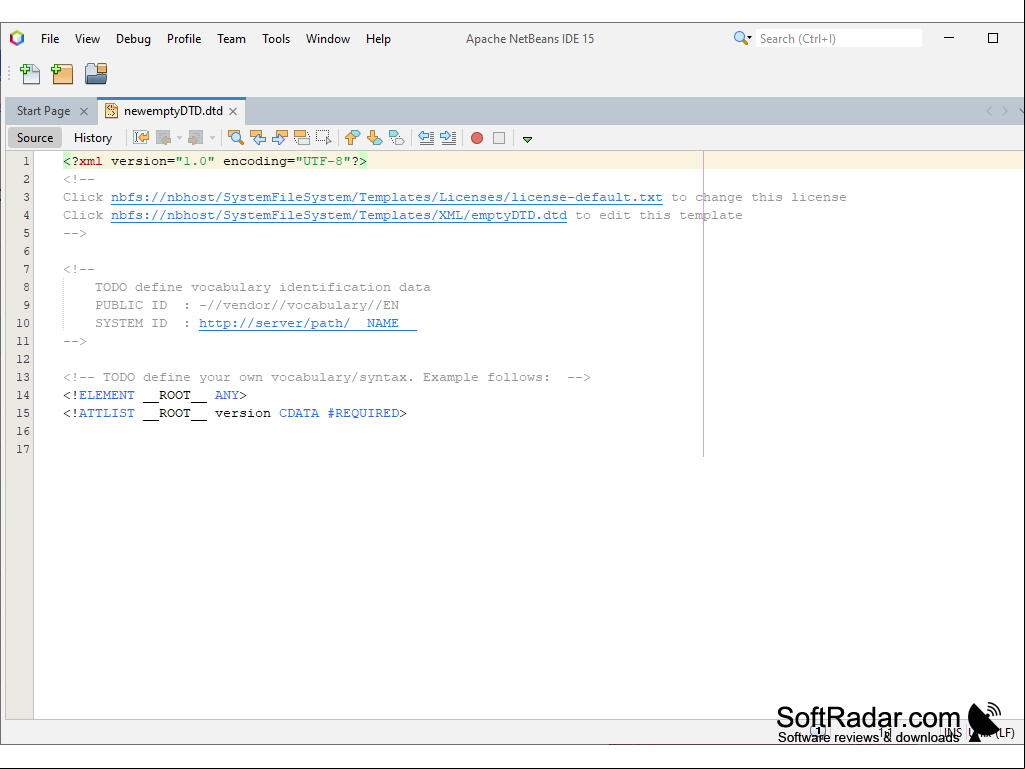Close the Start Page tab
Image resolution: width=1025 pixels, height=769 pixels.
pos(84,112)
